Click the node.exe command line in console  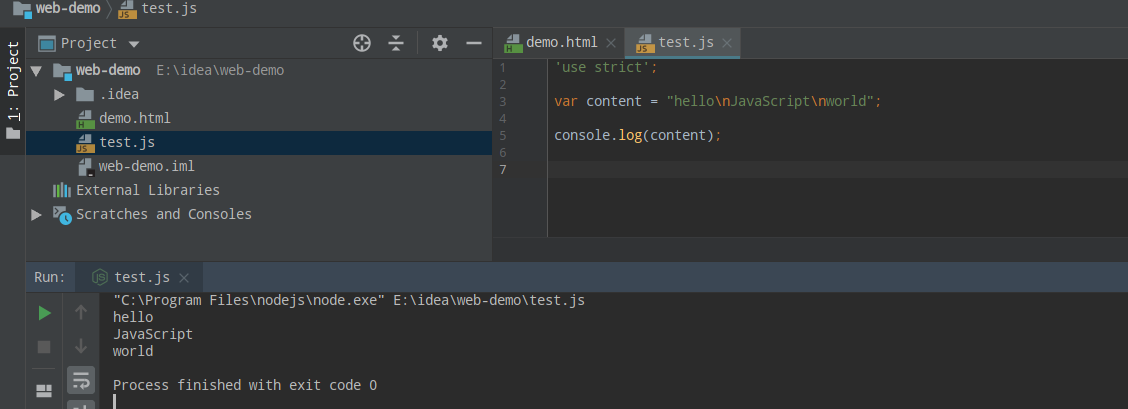[x=349, y=300]
